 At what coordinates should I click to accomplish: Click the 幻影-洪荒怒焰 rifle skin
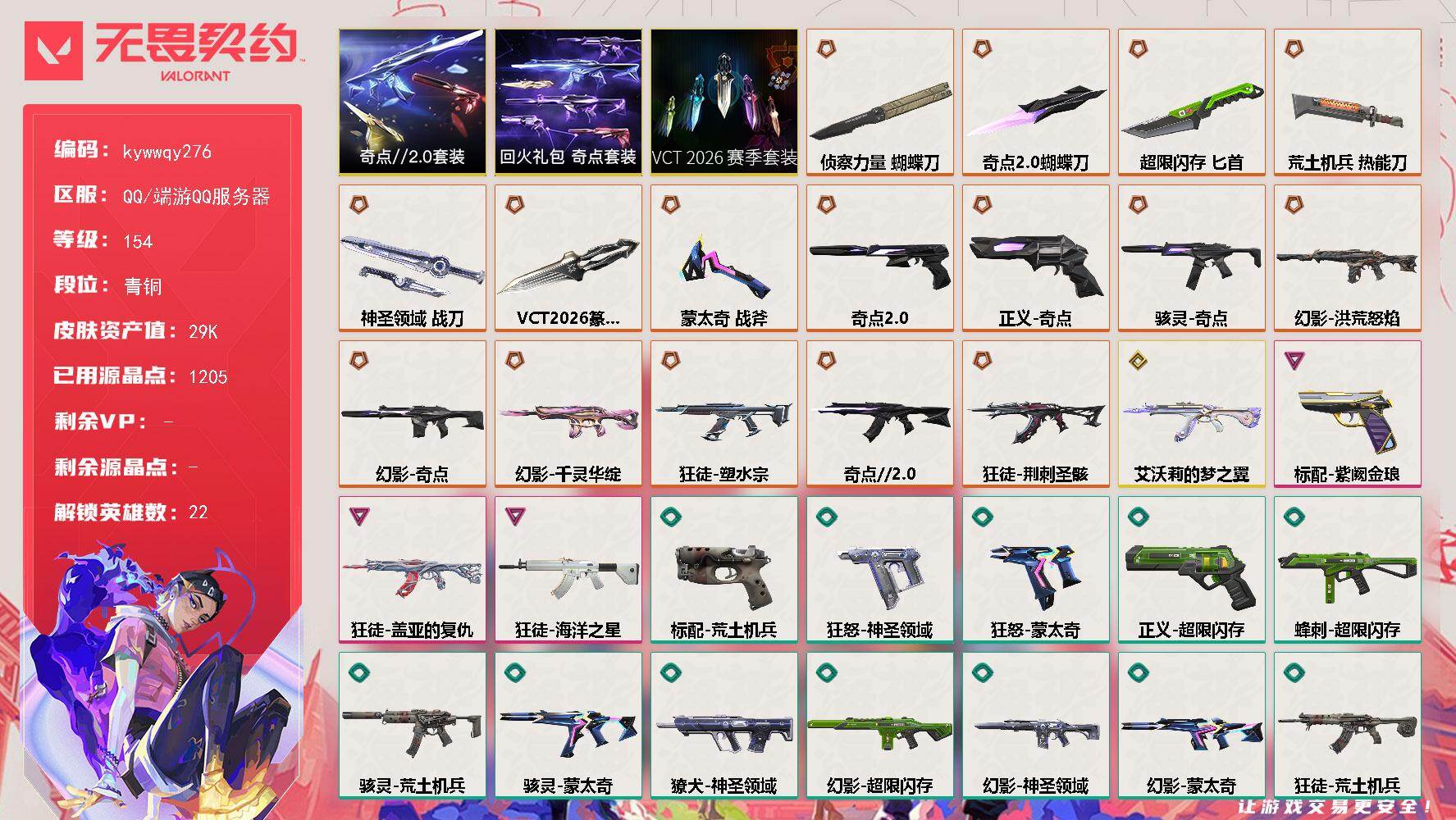coord(1347,258)
